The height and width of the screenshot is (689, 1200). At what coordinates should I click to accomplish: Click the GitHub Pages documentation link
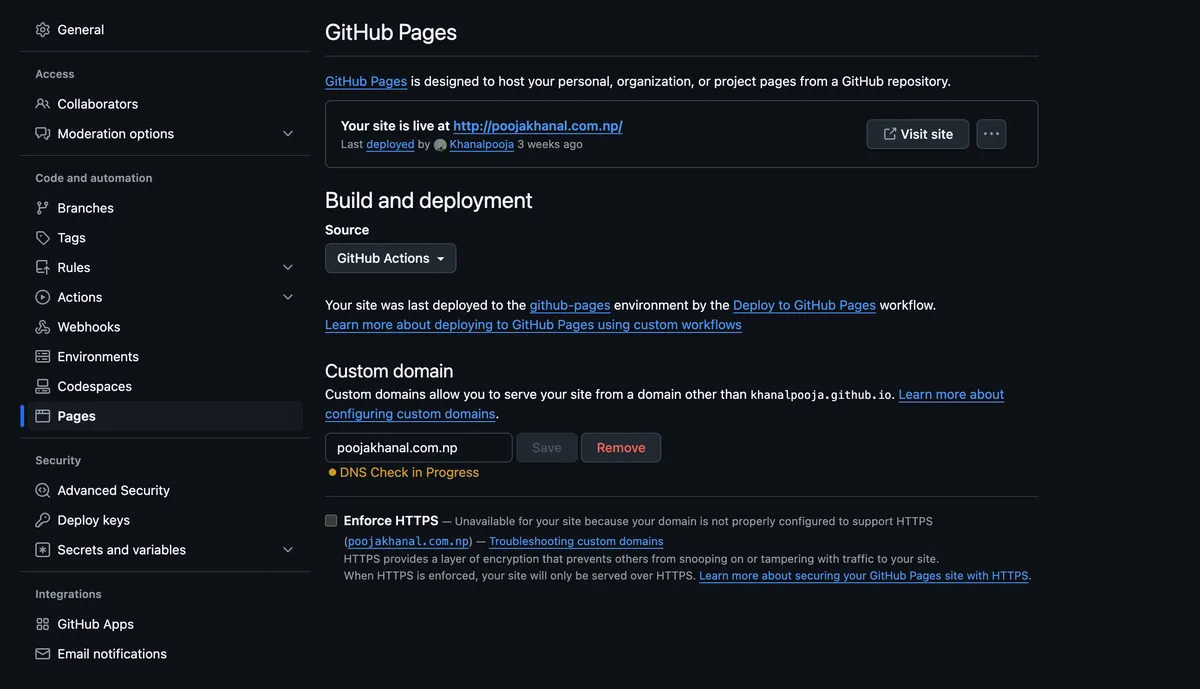[x=366, y=81]
